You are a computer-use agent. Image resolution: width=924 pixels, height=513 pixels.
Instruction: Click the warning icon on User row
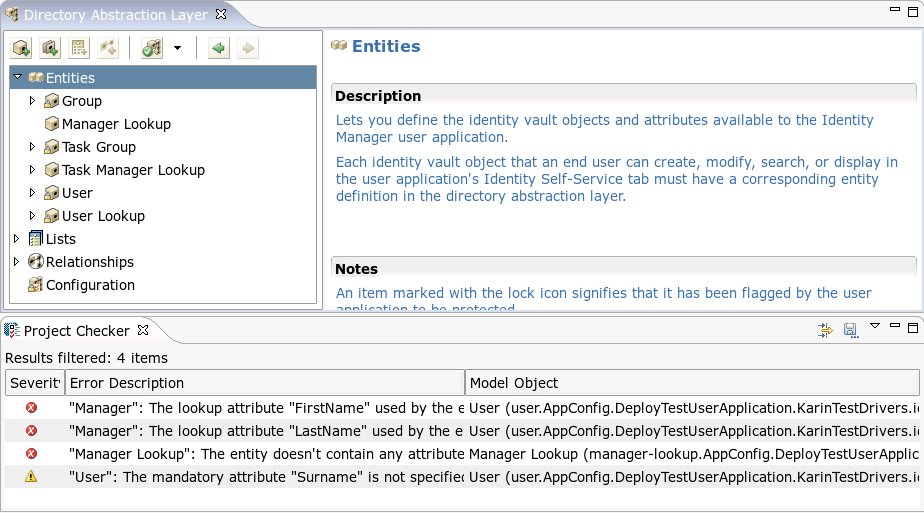tap(31, 476)
